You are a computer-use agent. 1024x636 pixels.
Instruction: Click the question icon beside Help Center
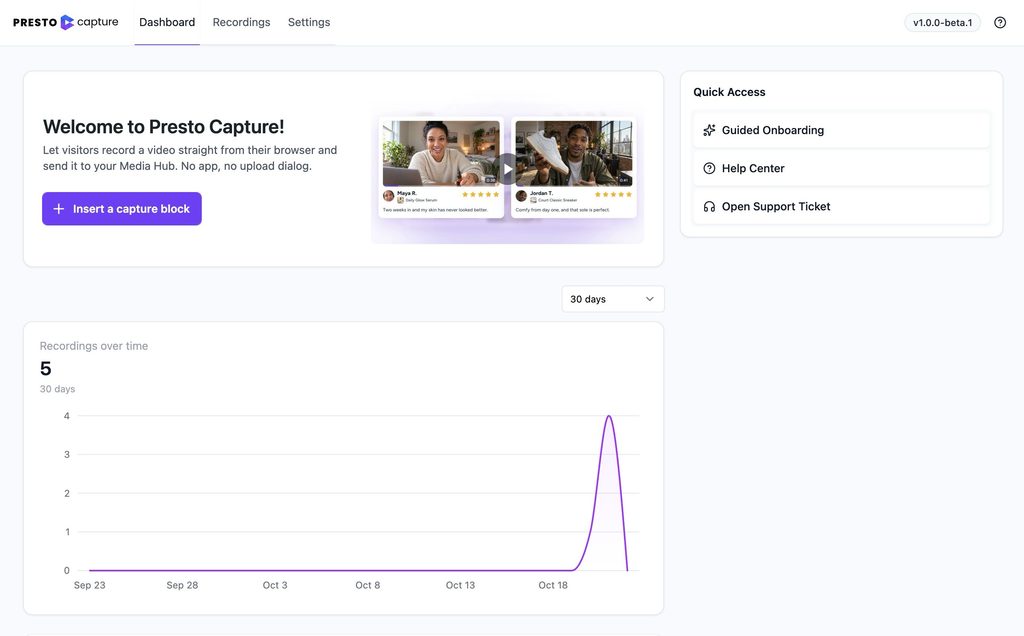point(709,168)
